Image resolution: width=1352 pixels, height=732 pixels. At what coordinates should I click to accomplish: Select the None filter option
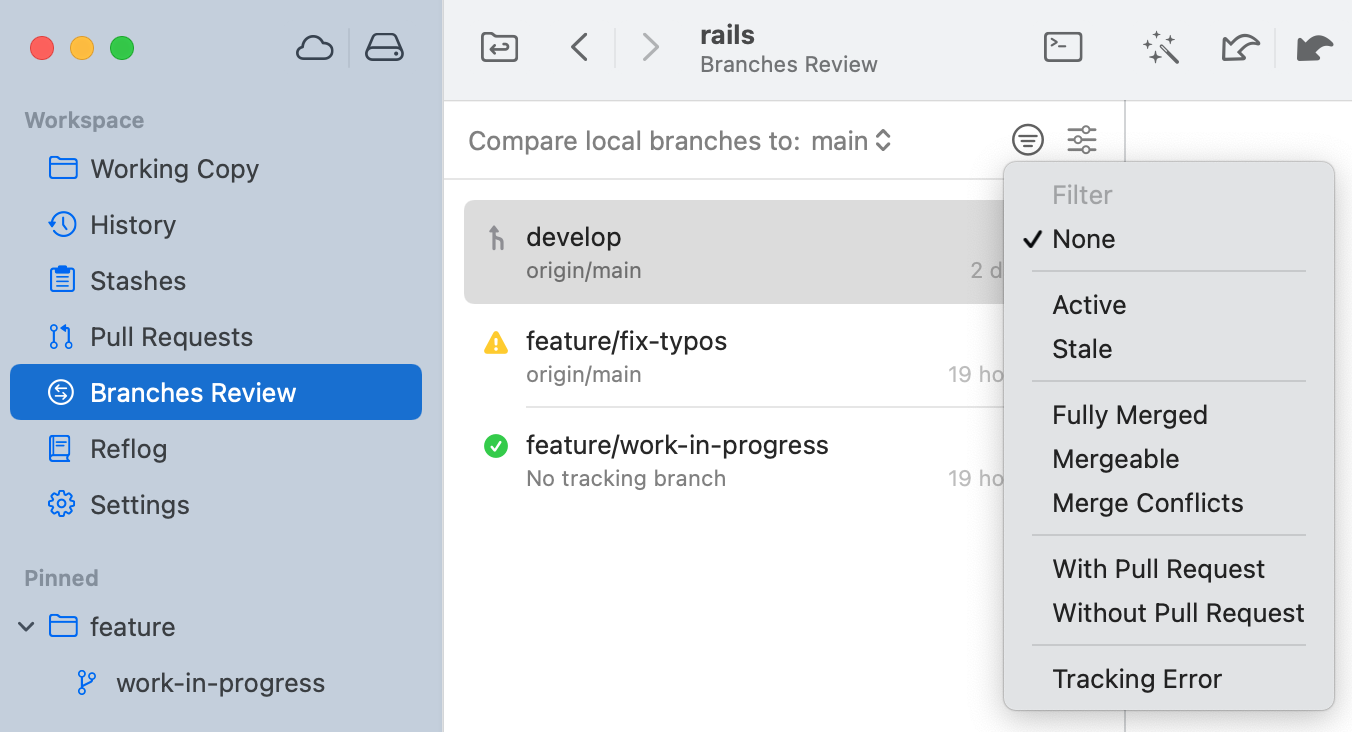[x=1083, y=239]
